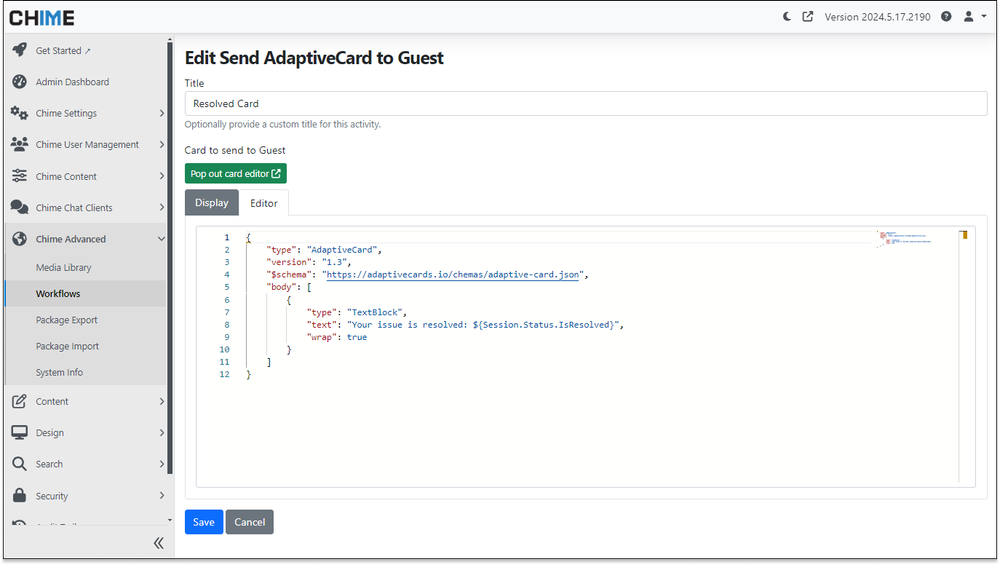Collapse Chime Advanced submenu arrow
This screenshot has height=565, width=1000.
tap(161, 238)
